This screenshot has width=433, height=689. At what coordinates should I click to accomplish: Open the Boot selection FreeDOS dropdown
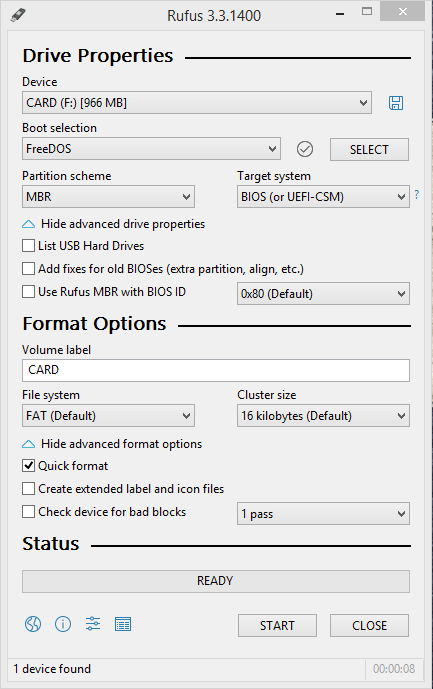tap(151, 149)
